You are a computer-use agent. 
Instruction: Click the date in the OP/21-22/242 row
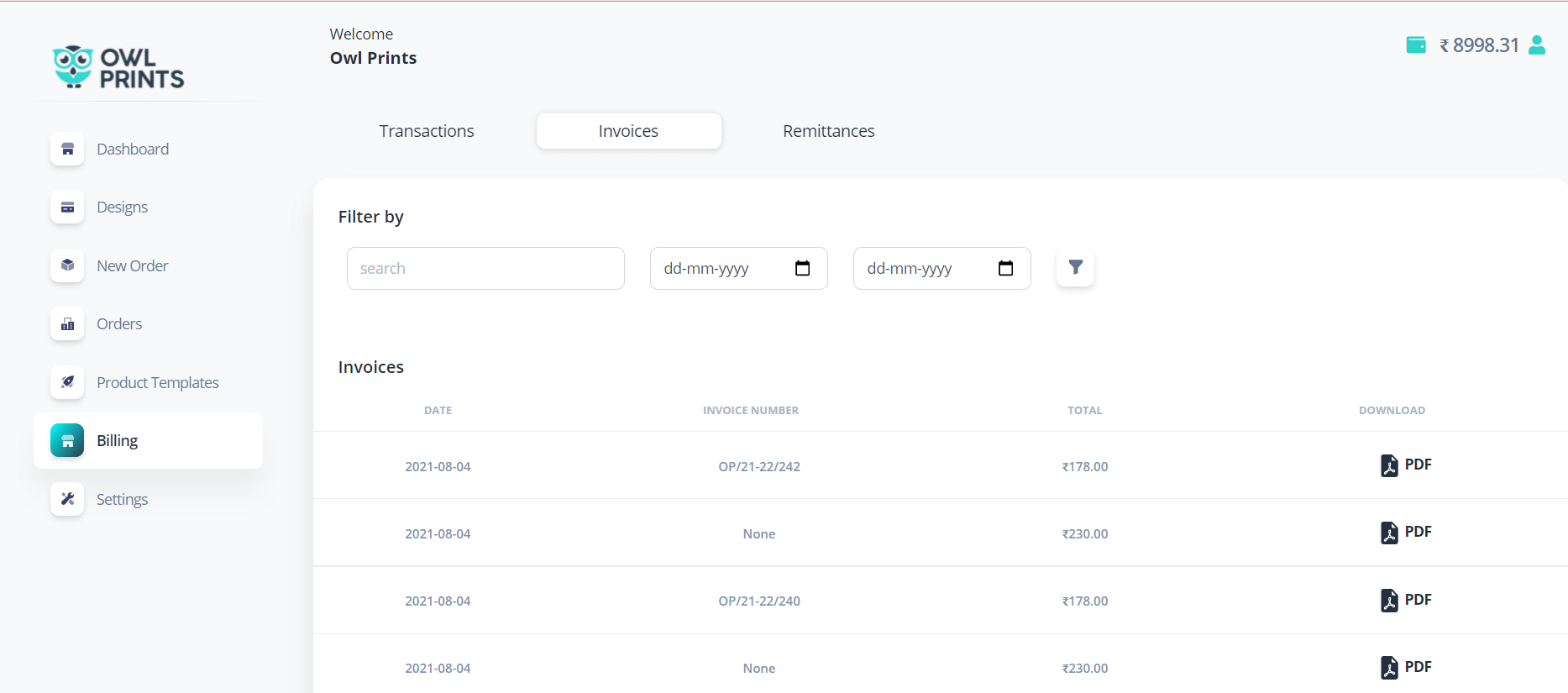[x=438, y=466]
